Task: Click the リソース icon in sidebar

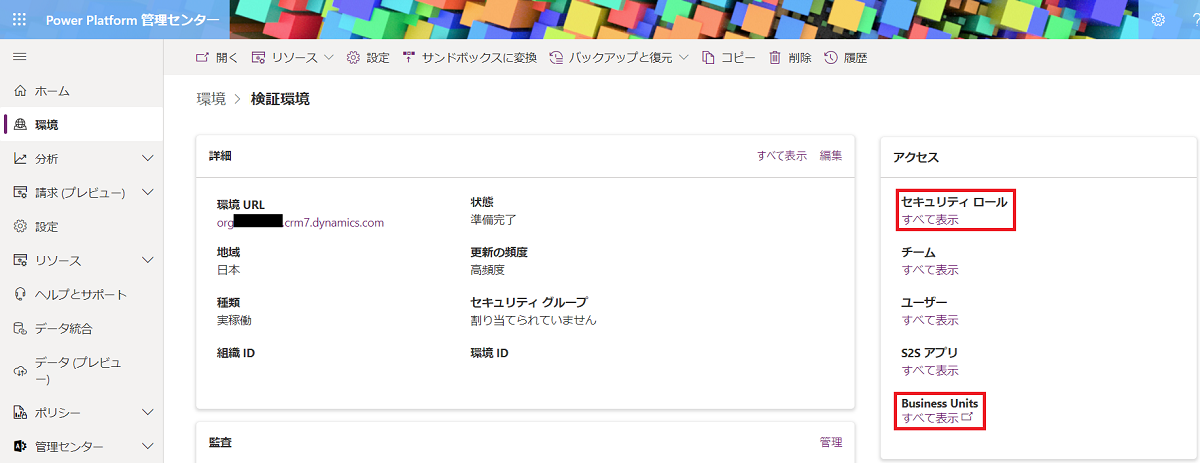Action: 20,261
